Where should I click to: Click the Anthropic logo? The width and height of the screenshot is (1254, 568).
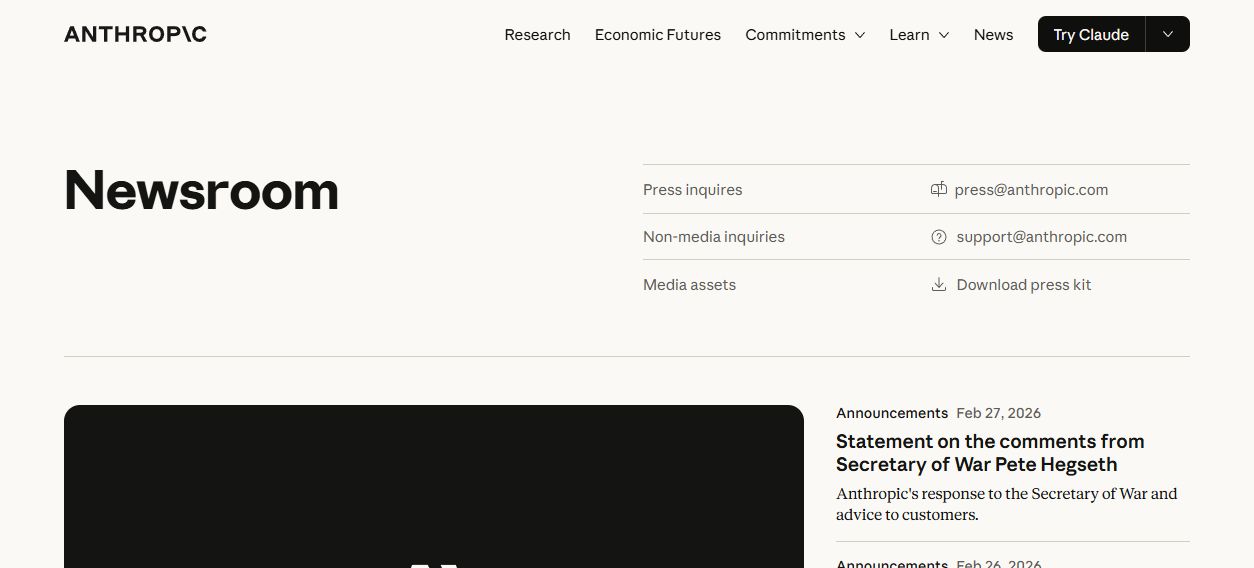coord(135,34)
